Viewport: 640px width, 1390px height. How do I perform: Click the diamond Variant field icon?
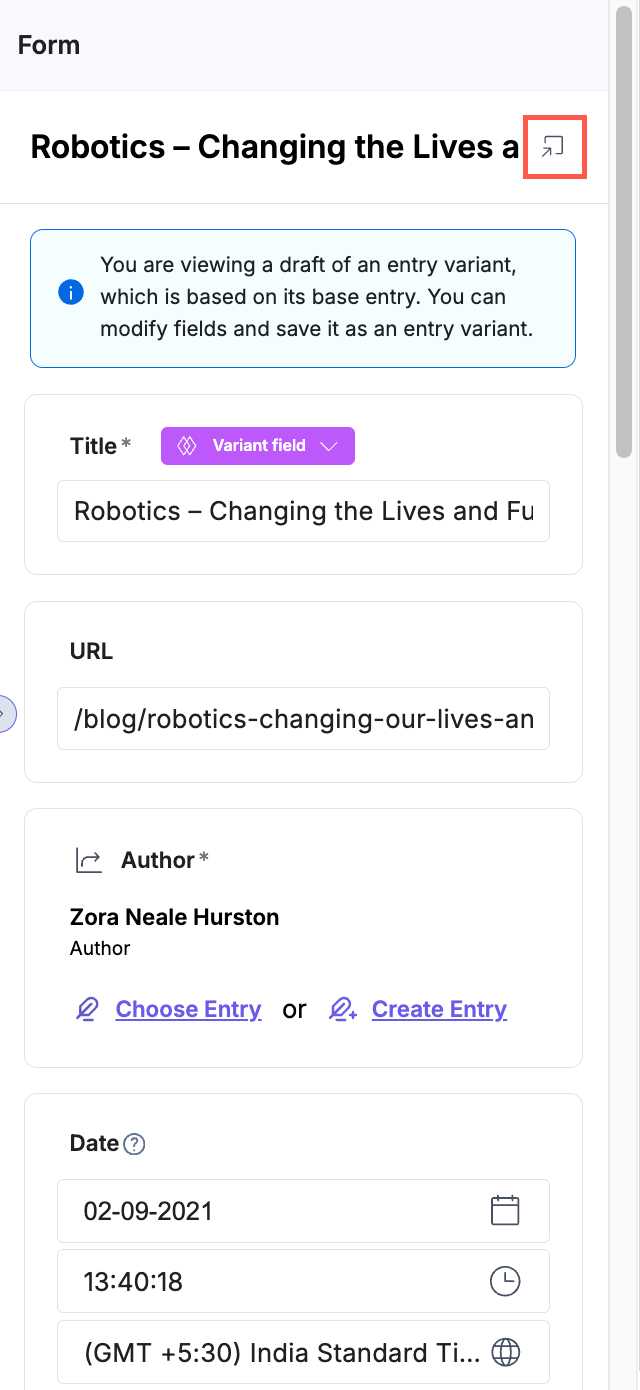pos(186,446)
